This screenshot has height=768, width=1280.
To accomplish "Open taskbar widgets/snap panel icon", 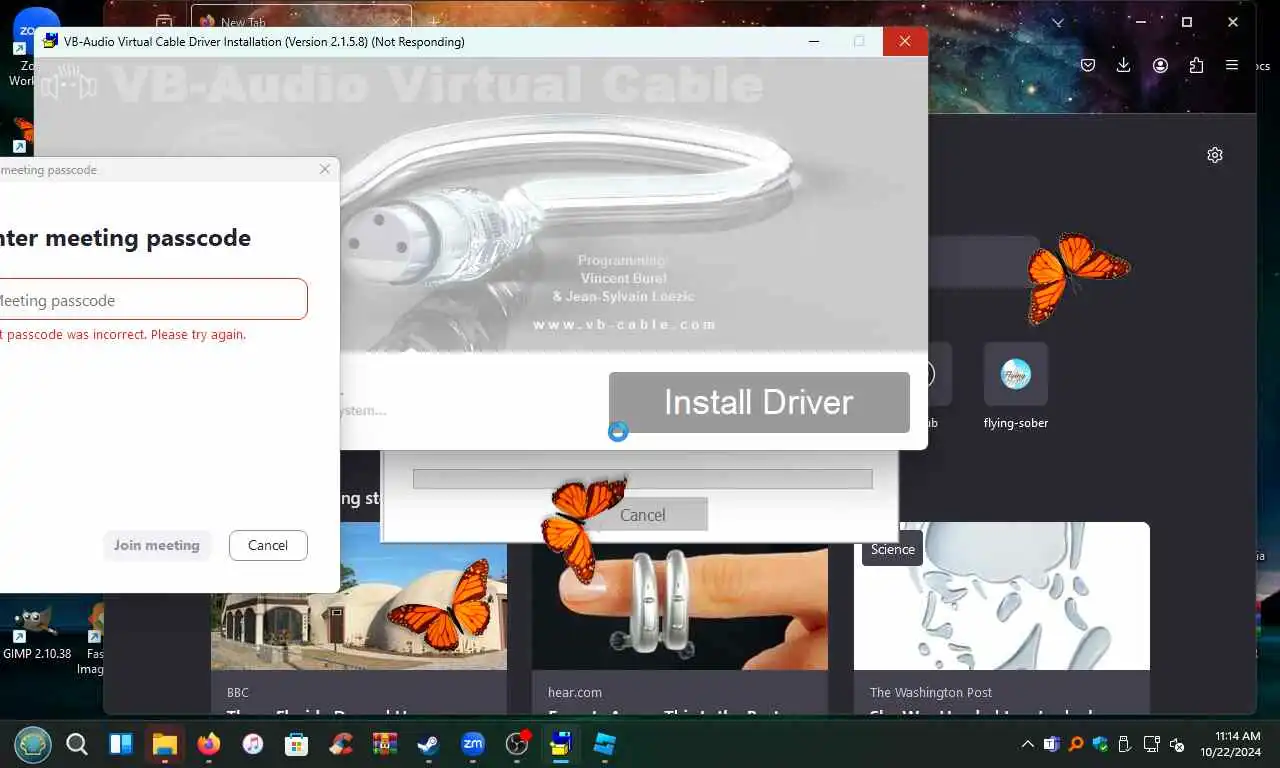I will click(x=121, y=744).
